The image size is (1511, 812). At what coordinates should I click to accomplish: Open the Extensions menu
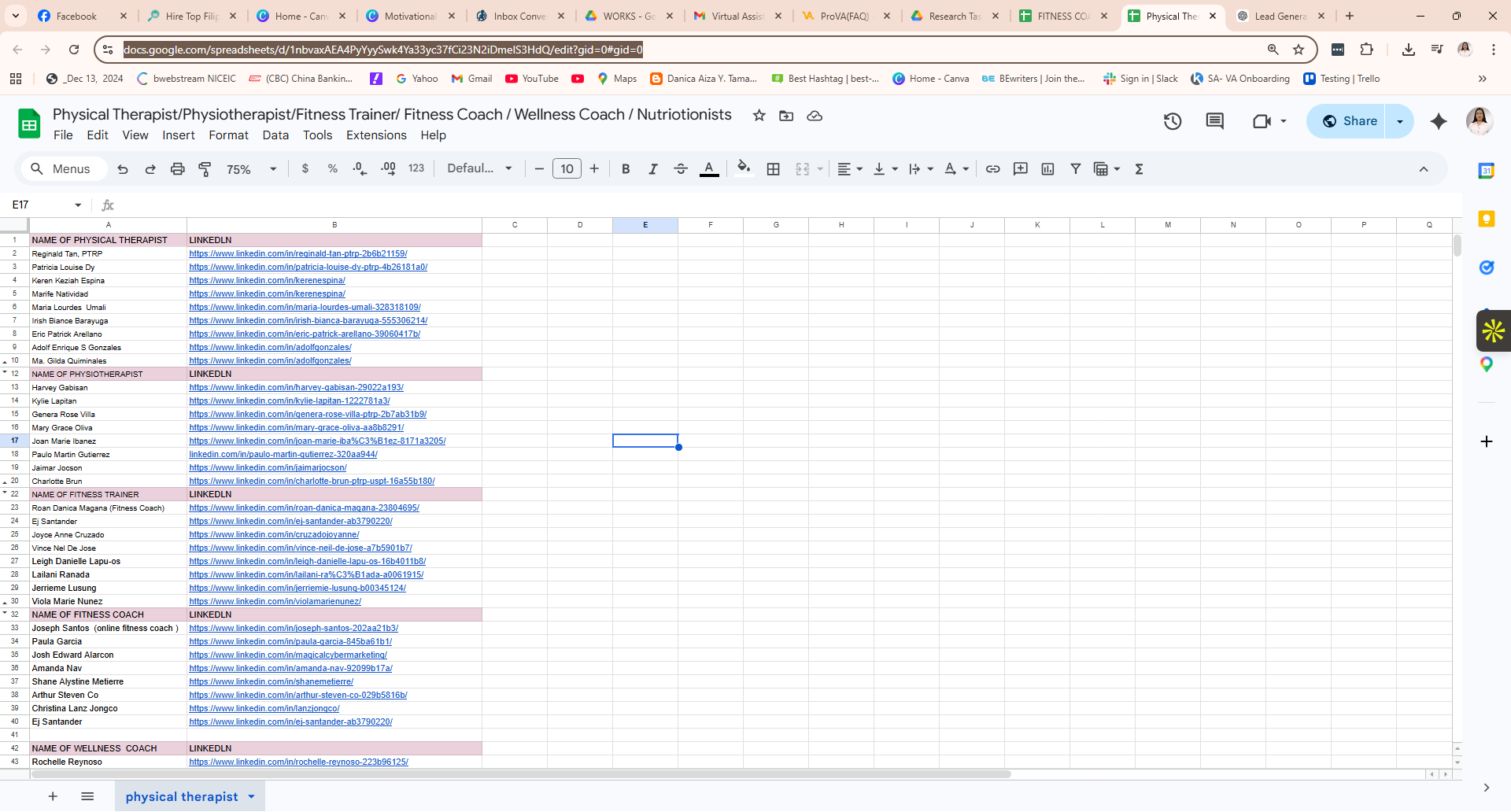[x=376, y=135]
